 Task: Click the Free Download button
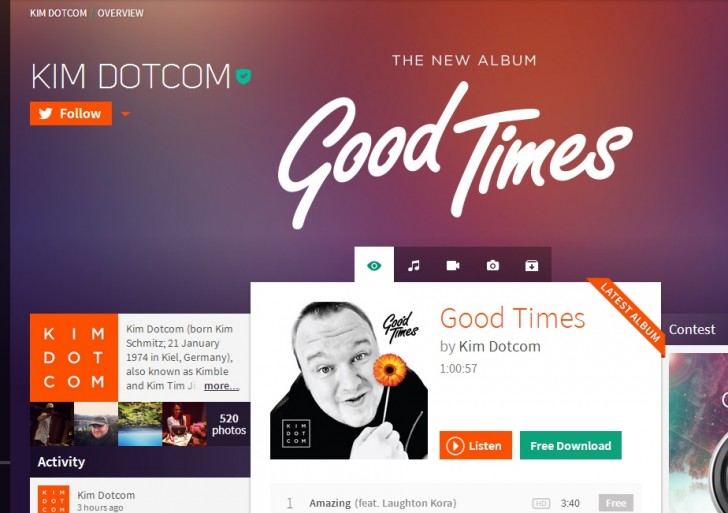[x=571, y=446]
